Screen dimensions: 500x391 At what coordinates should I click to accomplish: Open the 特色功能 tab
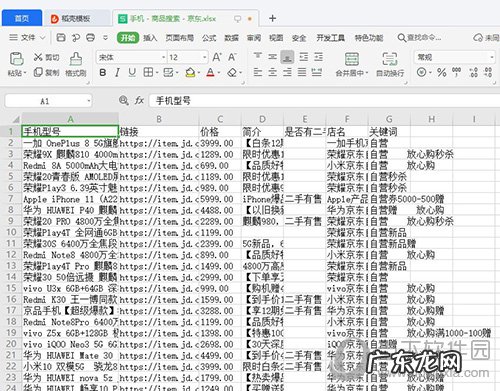click(x=369, y=38)
